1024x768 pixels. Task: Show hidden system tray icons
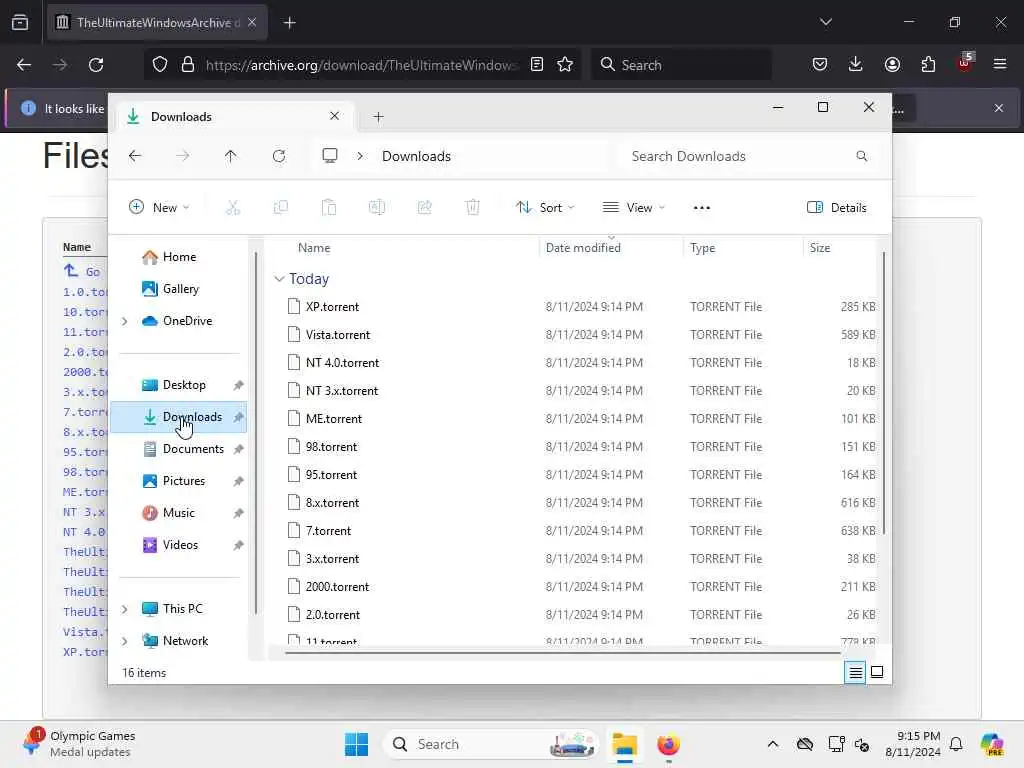(773, 744)
